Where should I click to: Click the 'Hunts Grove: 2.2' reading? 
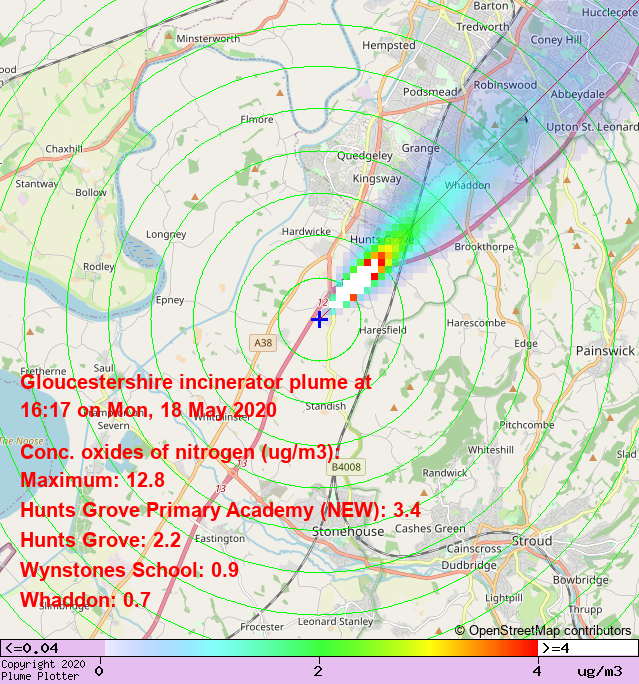[100, 540]
